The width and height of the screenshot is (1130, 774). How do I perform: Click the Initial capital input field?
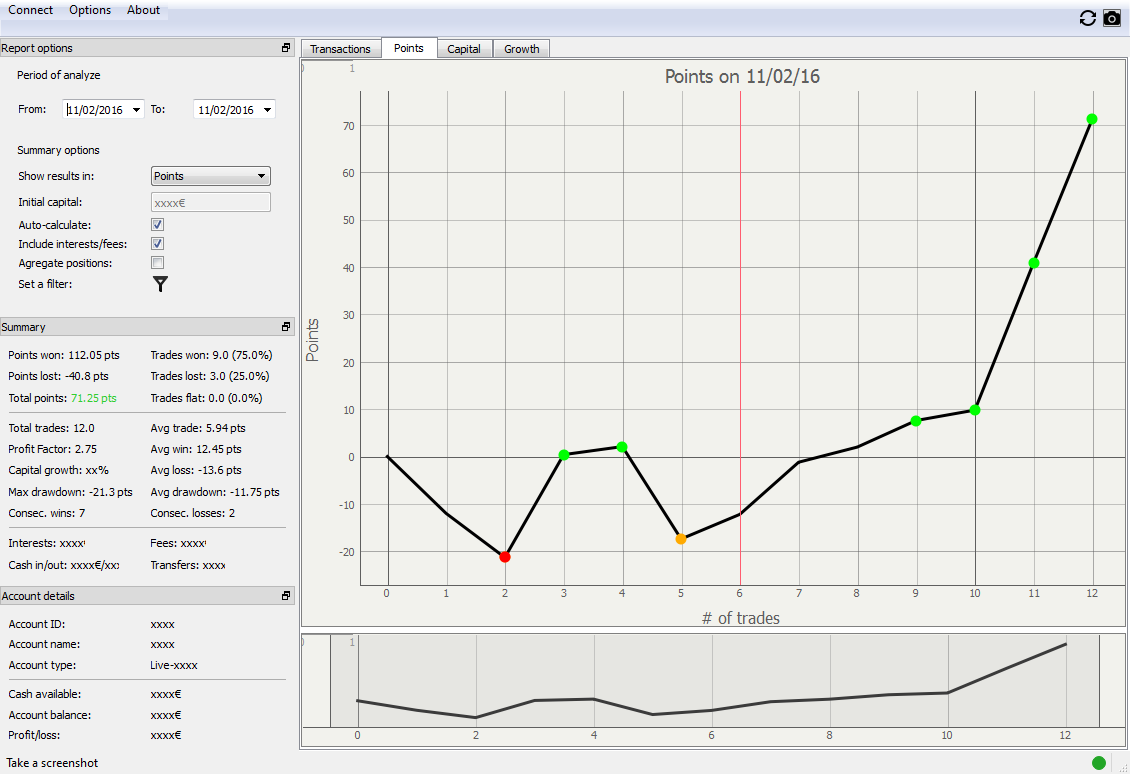click(x=210, y=203)
